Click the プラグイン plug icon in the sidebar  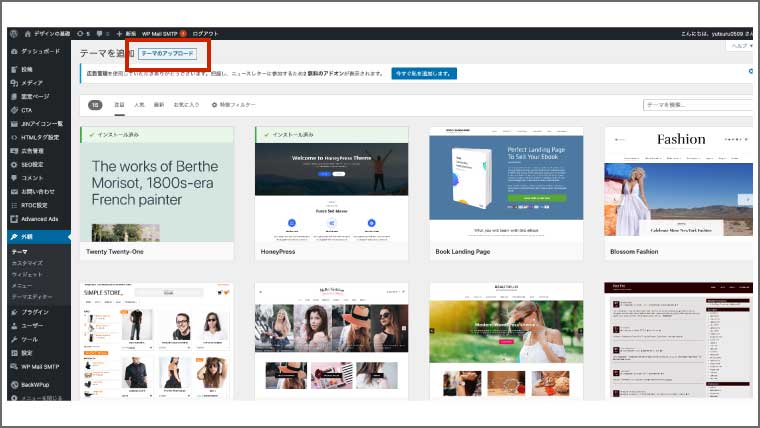pos(14,312)
